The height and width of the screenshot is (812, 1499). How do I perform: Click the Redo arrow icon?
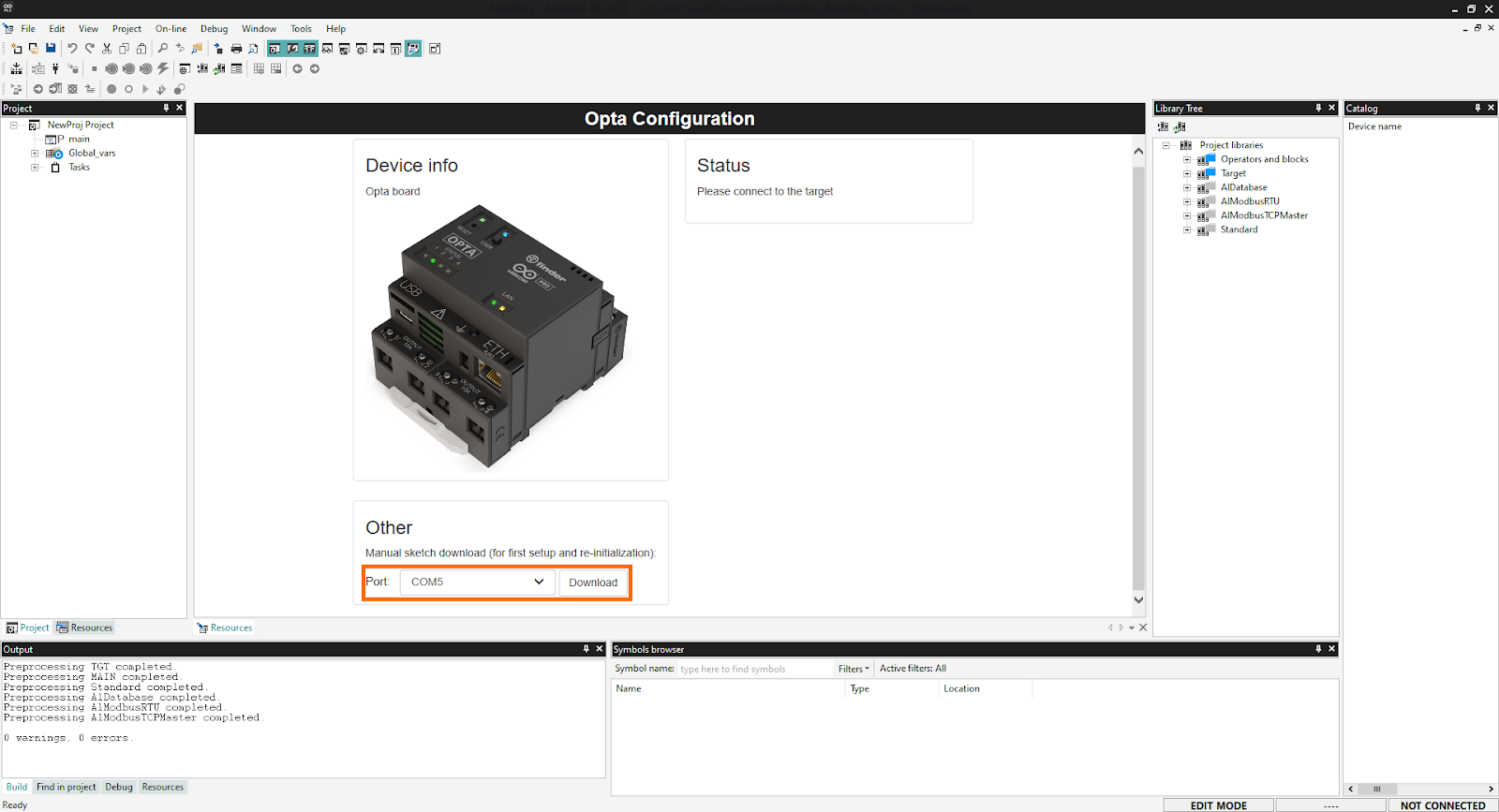point(90,49)
